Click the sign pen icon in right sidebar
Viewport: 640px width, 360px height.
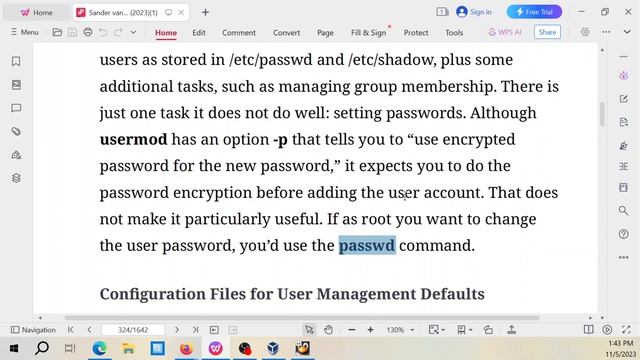click(x=623, y=146)
